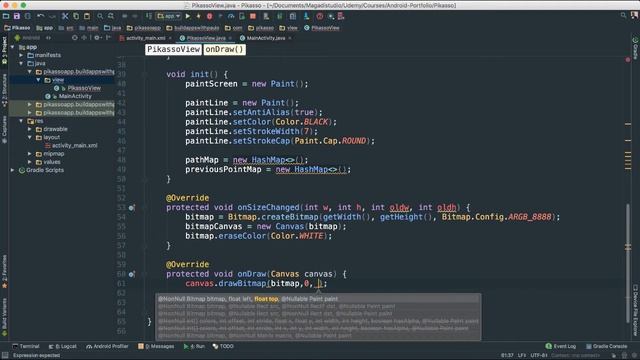Open the TODO tool window
This screenshot has width=640, height=360.
[223, 347]
